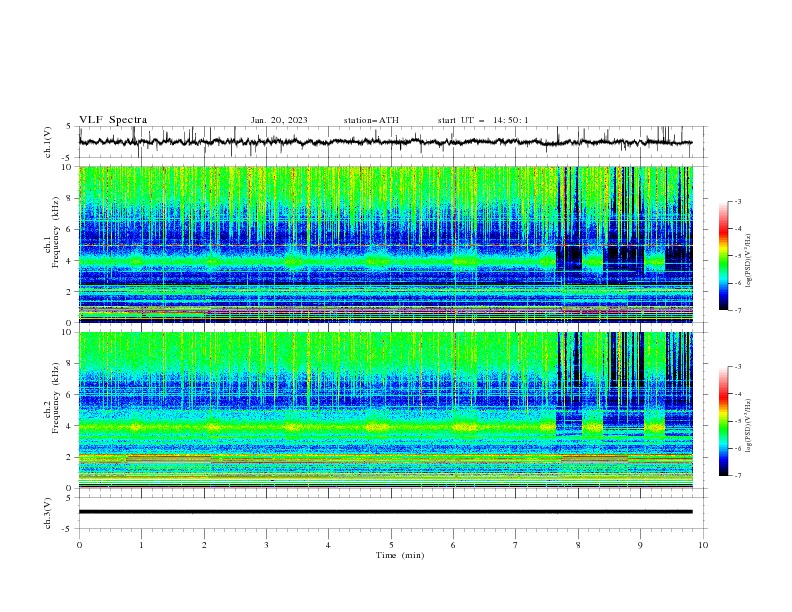Click time axis tick label "4"
Image resolution: width=792 pixels, height=612 pixels.
(328, 545)
